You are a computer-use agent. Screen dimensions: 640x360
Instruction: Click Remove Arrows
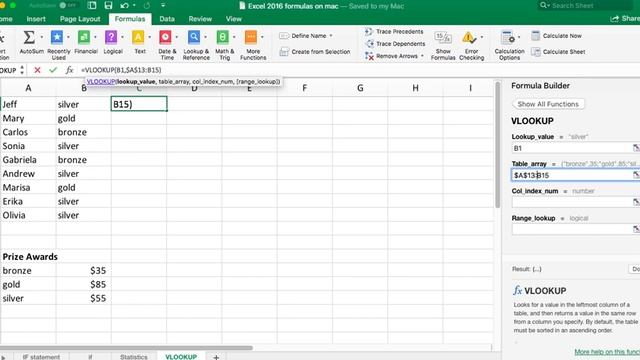391,56
